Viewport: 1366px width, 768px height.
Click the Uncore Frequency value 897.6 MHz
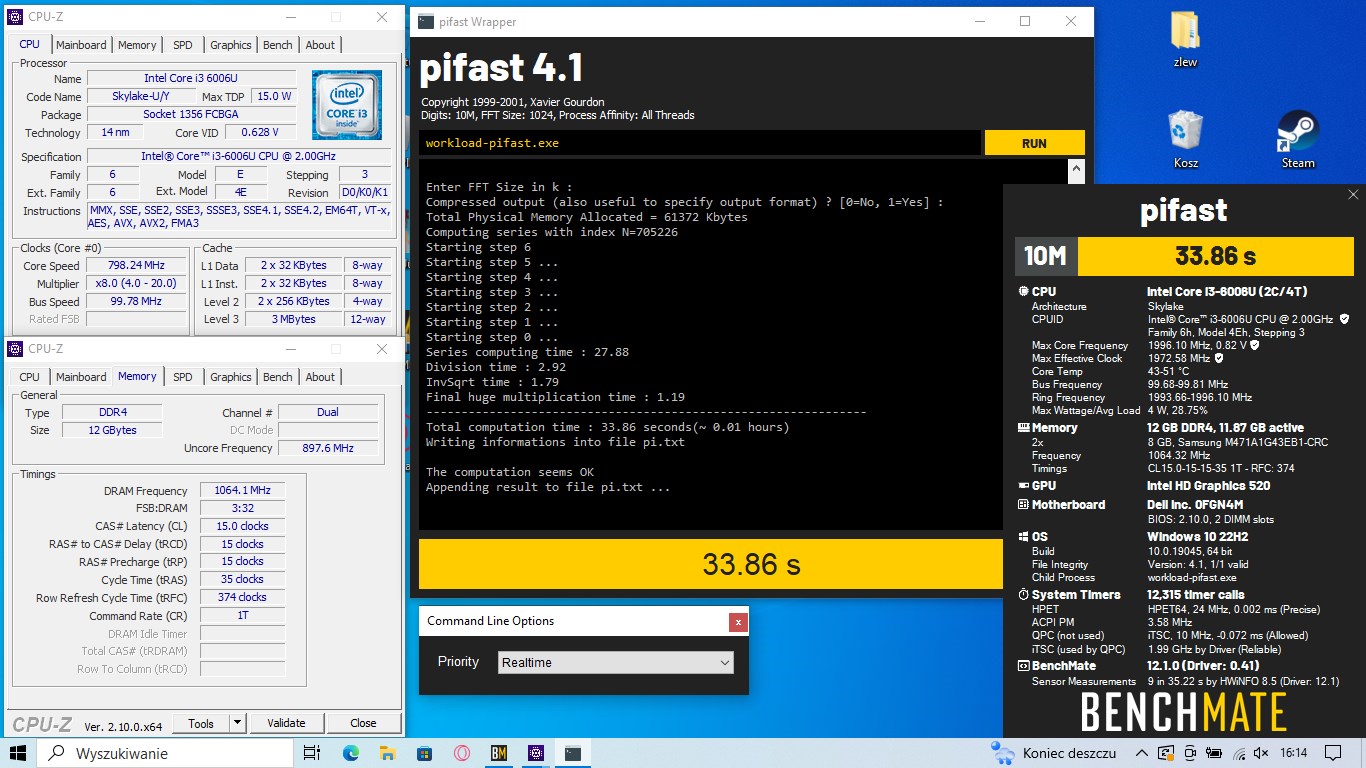pos(328,448)
